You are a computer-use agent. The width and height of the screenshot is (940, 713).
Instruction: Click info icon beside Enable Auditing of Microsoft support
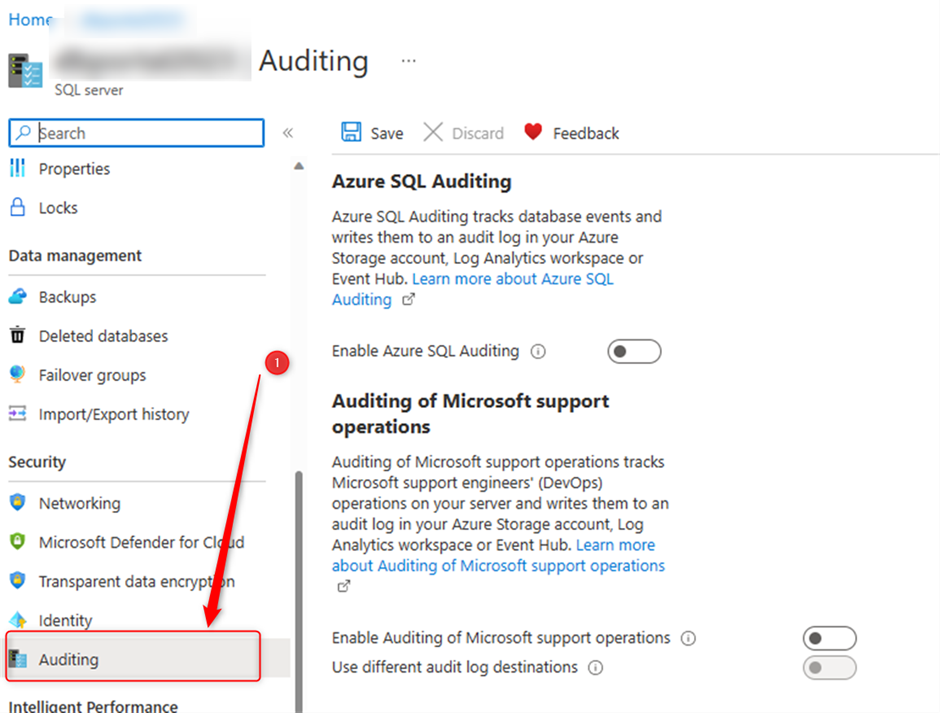pos(688,639)
